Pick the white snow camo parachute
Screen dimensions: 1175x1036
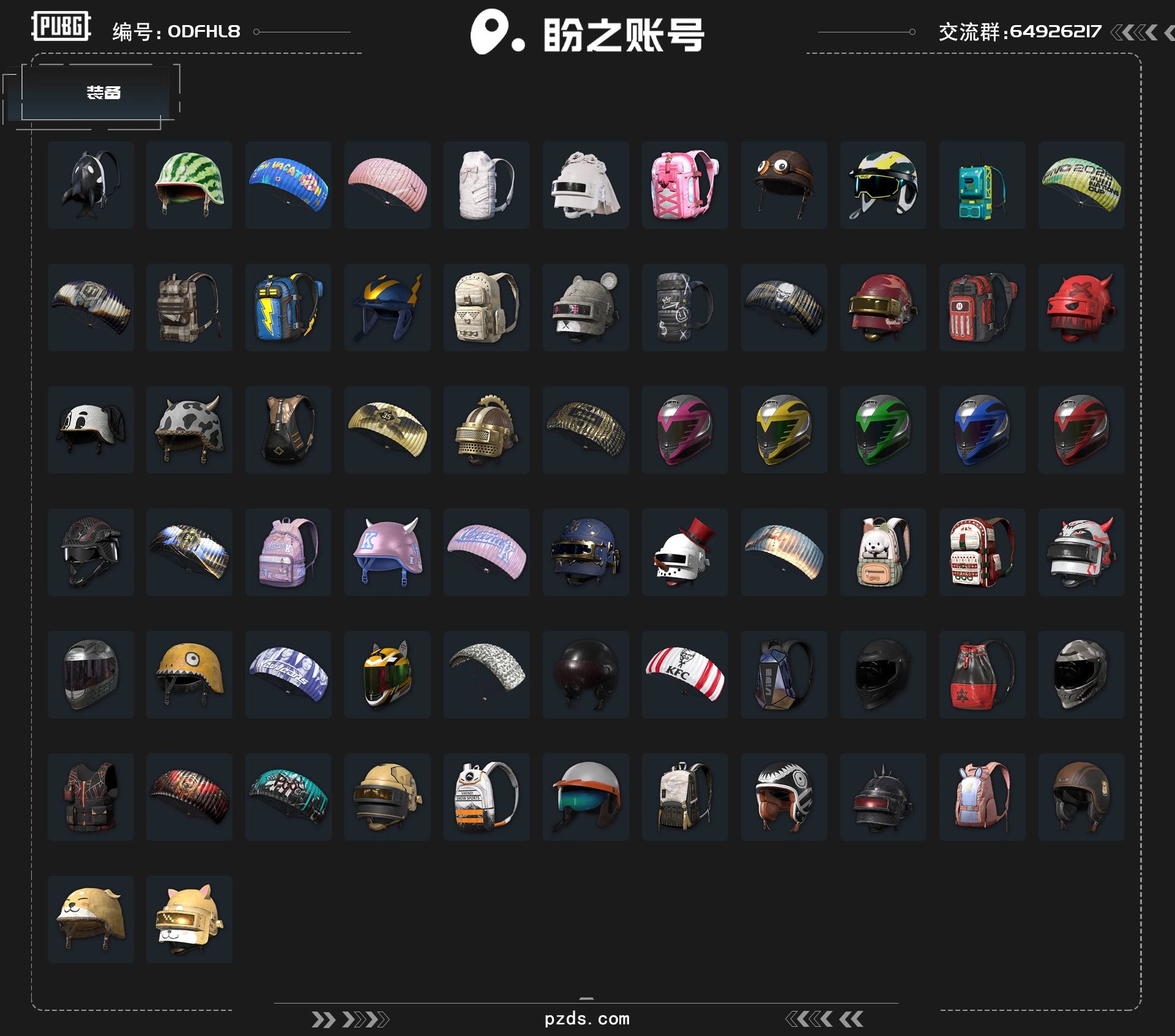[x=487, y=674]
